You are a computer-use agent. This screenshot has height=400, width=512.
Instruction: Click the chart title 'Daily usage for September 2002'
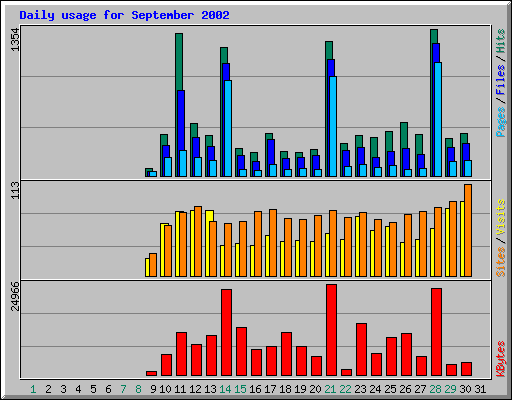pyautogui.click(x=124, y=15)
